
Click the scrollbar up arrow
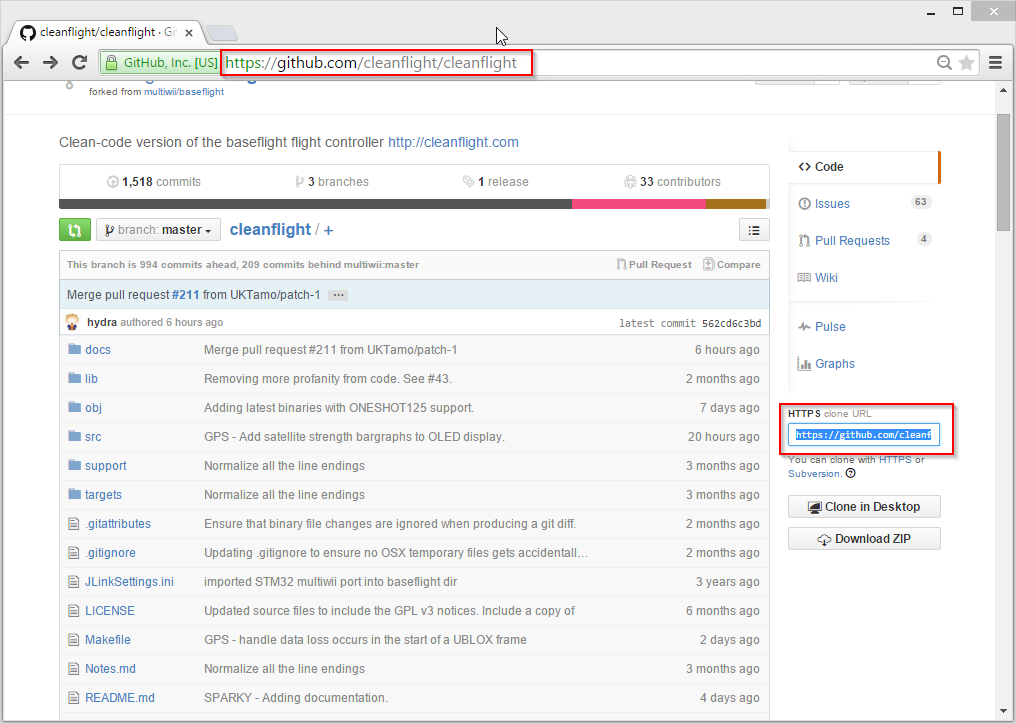point(1004,91)
